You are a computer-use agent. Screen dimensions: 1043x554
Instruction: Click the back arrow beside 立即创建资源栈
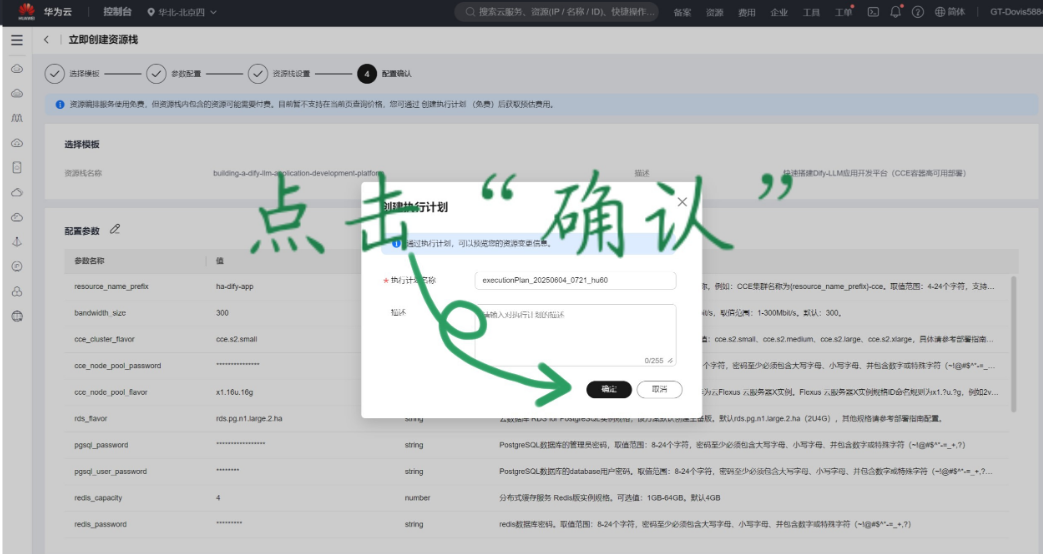click(47, 39)
